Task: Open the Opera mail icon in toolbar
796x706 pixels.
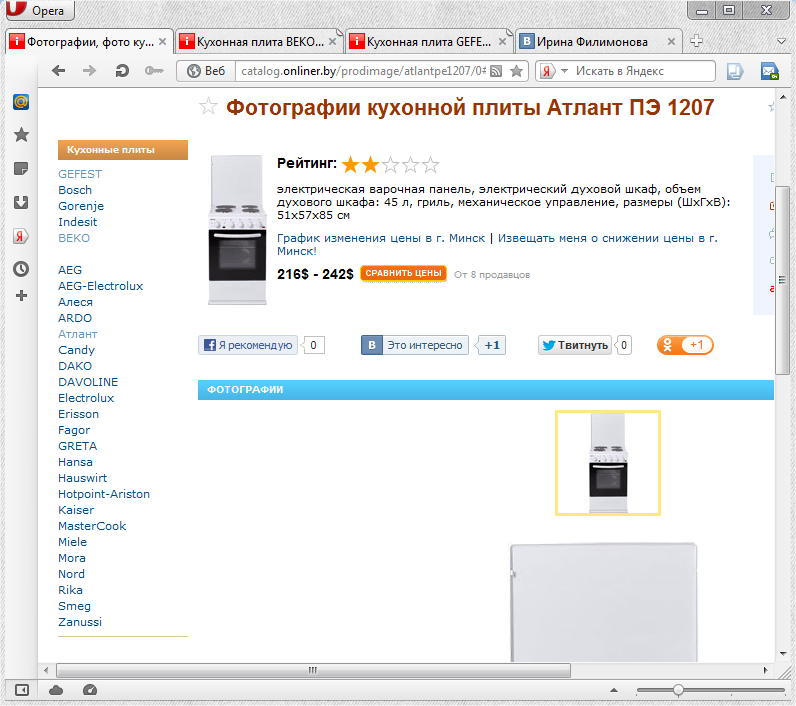Action: [x=770, y=71]
